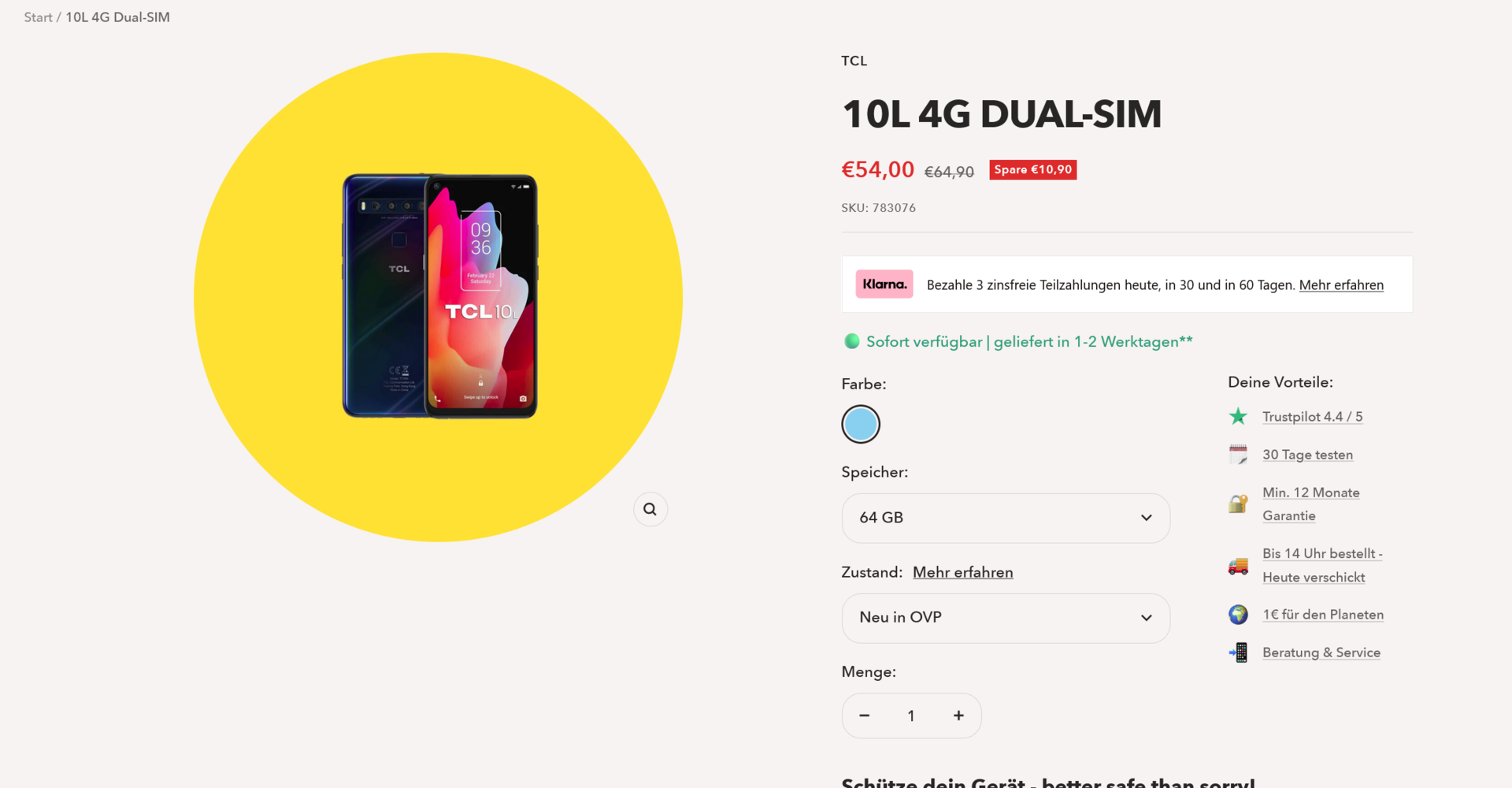Click the Klarna logo badge
Screen dimensions: 1512x788
(884, 284)
